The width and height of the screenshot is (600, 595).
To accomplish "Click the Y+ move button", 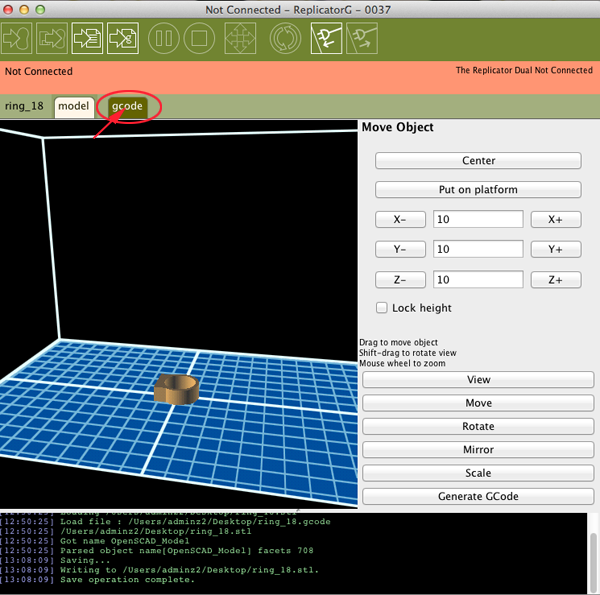I will (556, 249).
